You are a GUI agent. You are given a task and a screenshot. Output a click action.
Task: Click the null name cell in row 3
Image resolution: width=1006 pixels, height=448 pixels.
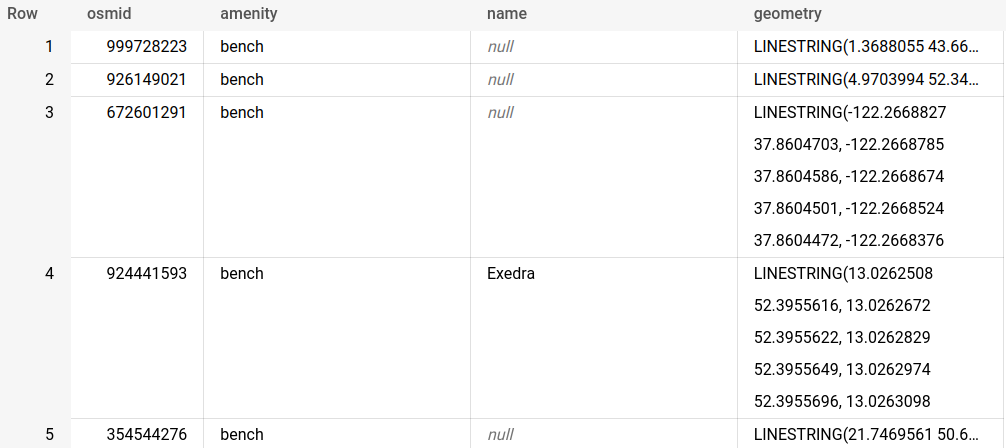(x=500, y=113)
